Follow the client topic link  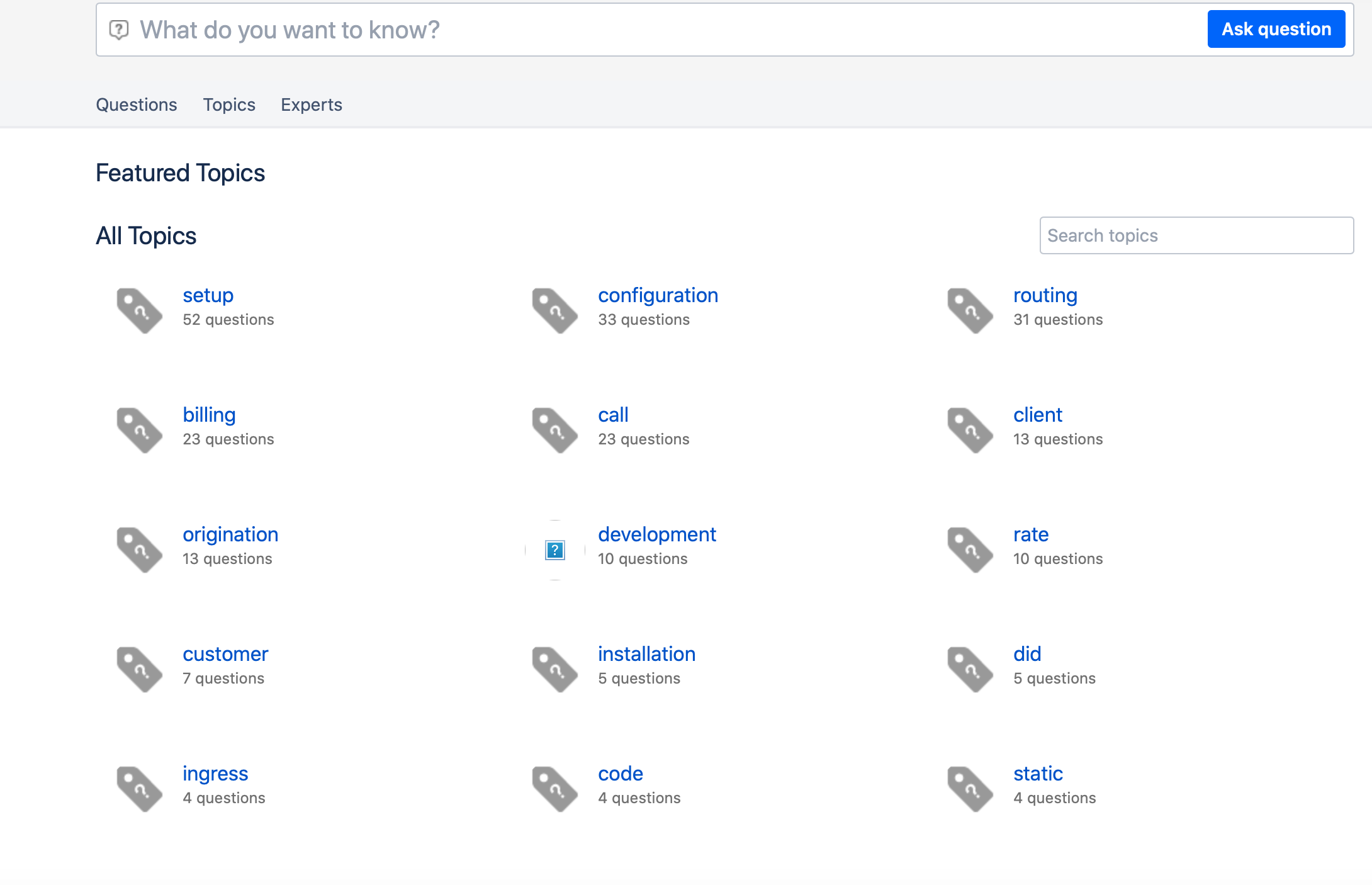pos(1037,415)
